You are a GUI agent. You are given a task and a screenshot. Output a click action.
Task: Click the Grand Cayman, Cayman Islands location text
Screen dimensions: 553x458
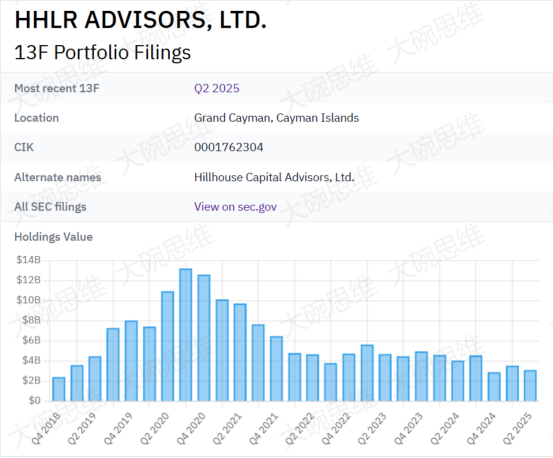click(x=276, y=118)
